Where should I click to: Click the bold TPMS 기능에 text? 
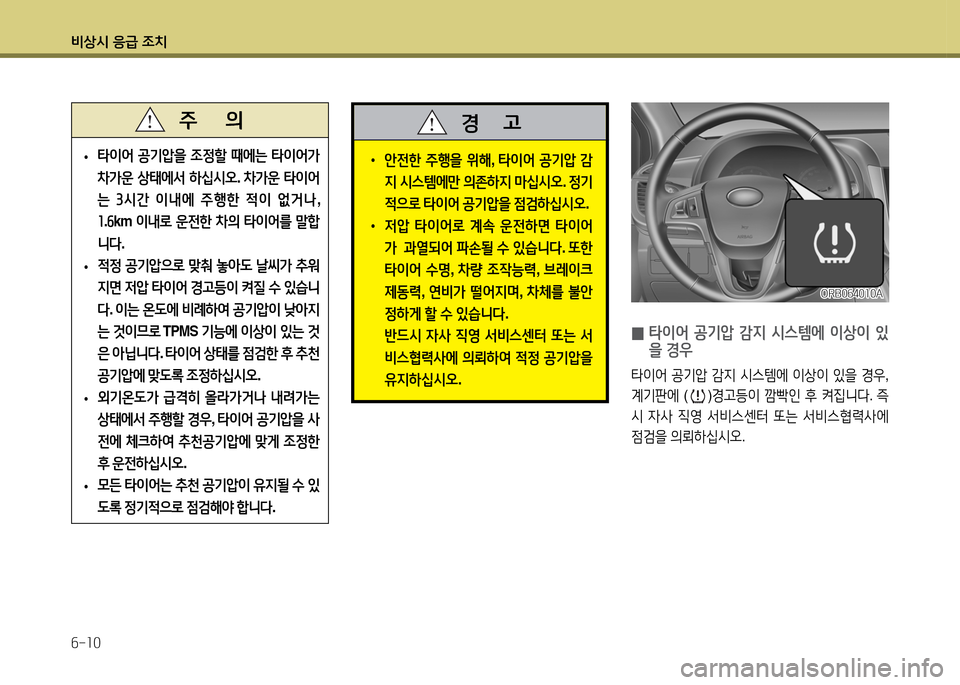coord(200,332)
